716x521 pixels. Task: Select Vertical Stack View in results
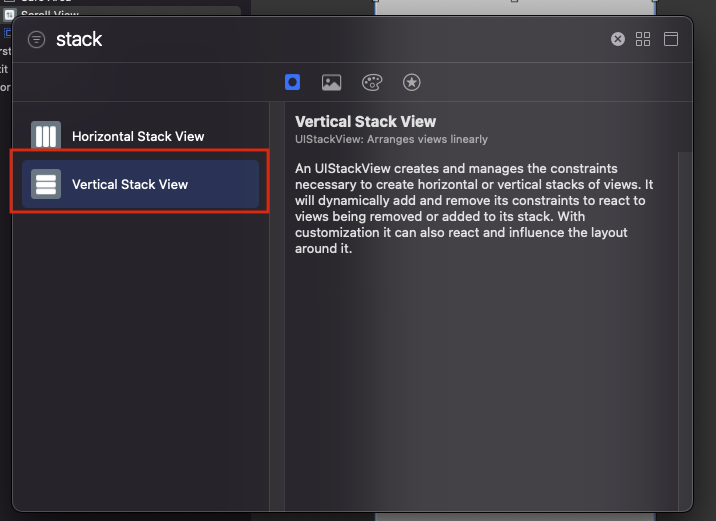[x=141, y=184]
